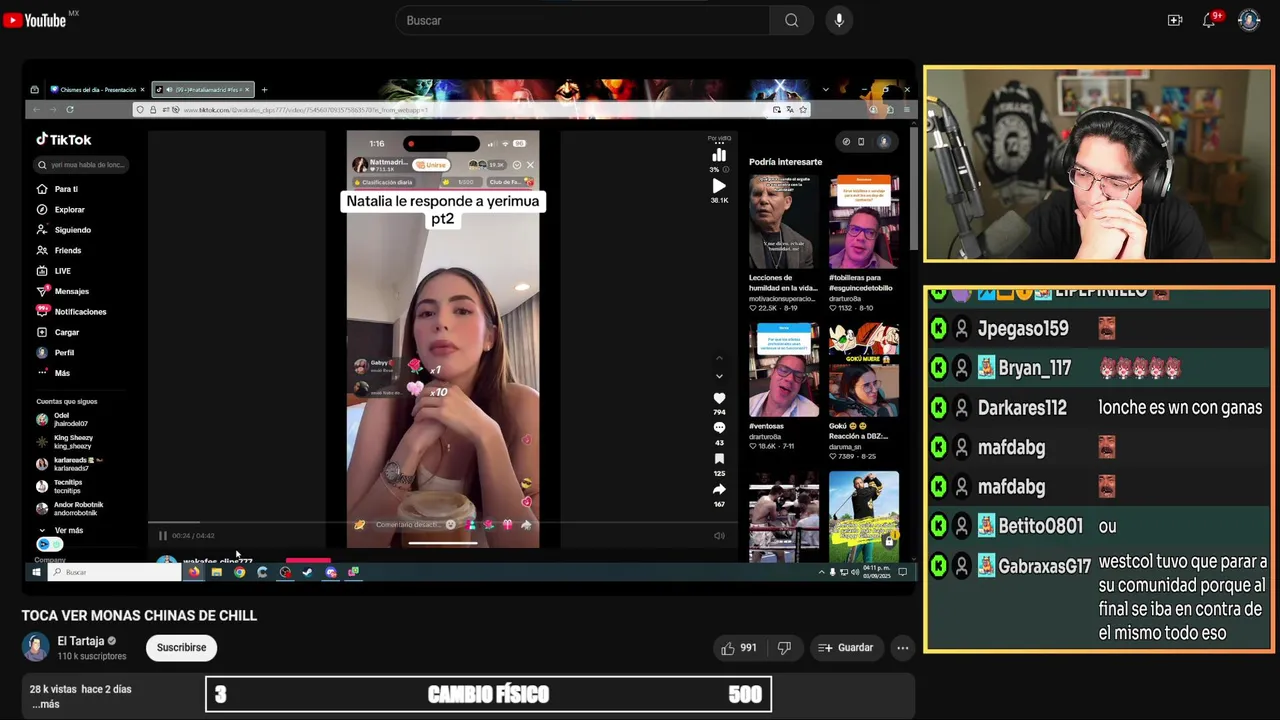Open #ventosas suggested video thumbnail
Viewport: 1280px width, 720px height.
[x=783, y=369]
